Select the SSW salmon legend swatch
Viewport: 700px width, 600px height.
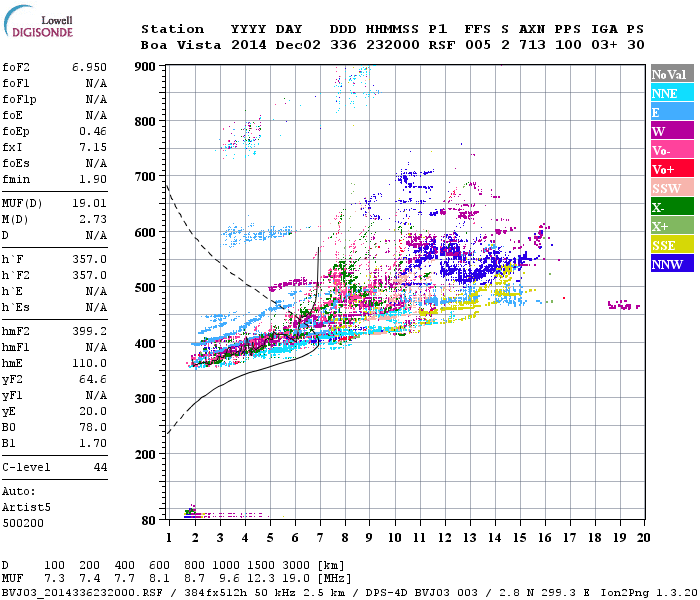coord(672,188)
